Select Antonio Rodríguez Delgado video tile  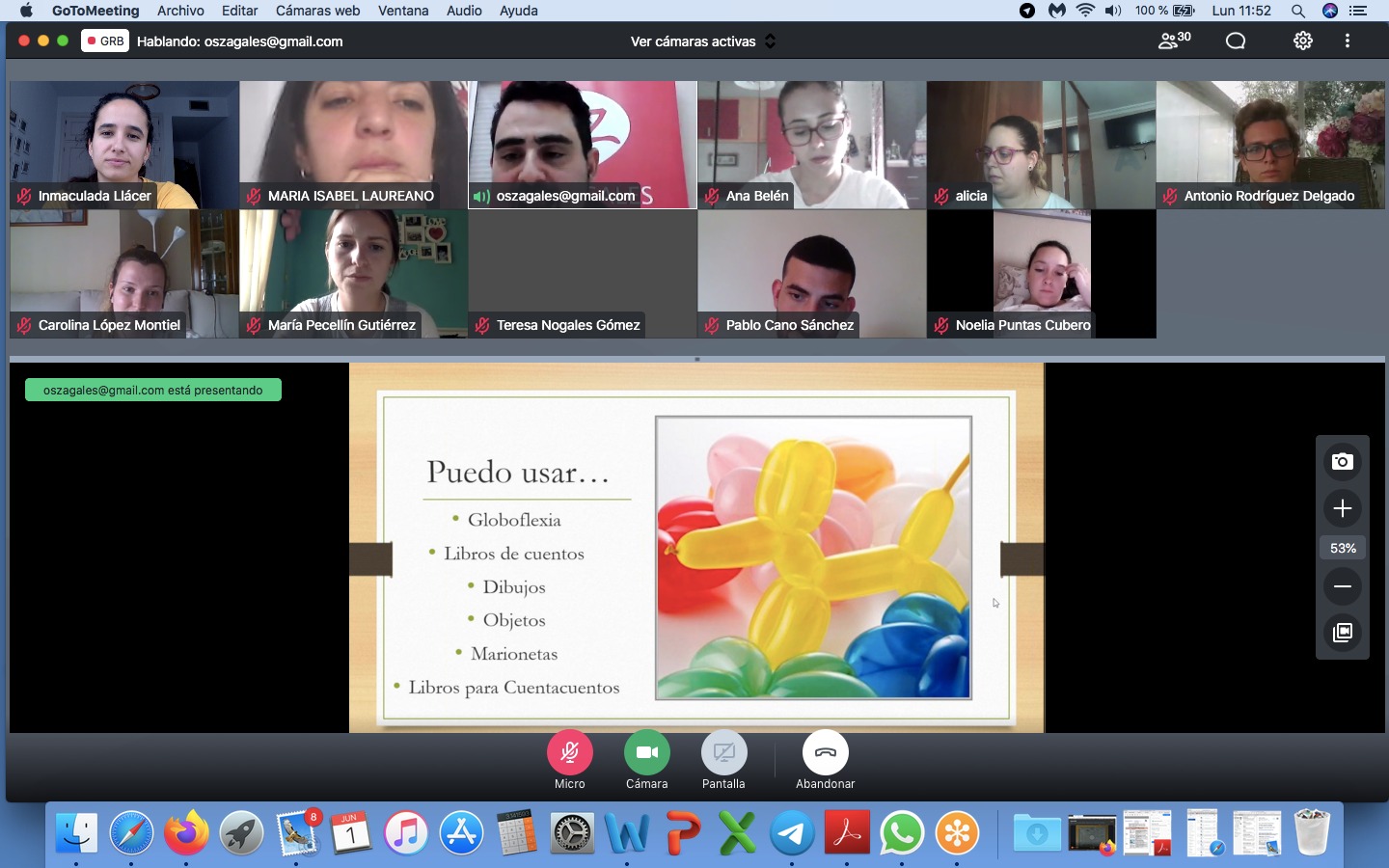tap(1270, 145)
